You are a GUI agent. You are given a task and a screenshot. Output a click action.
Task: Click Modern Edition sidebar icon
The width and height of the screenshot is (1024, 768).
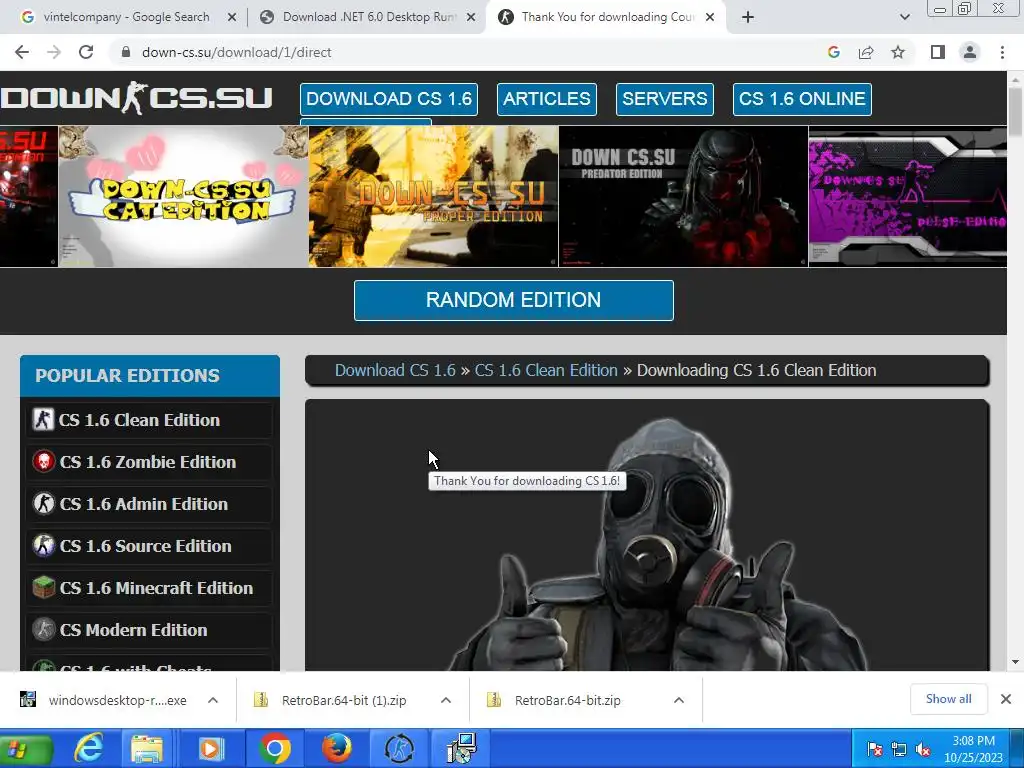[x=44, y=630]
